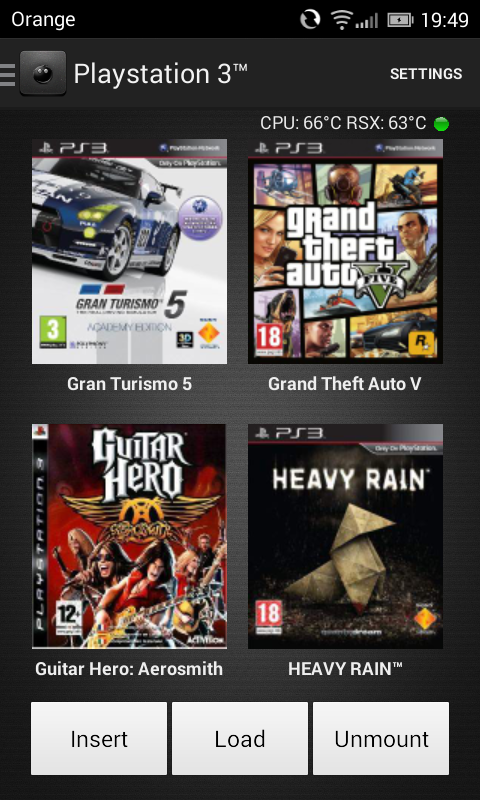The height and width of the screenshot is (800, 480).
Task: Open SETTINGS in the action bar
Action: coord(426,74)
